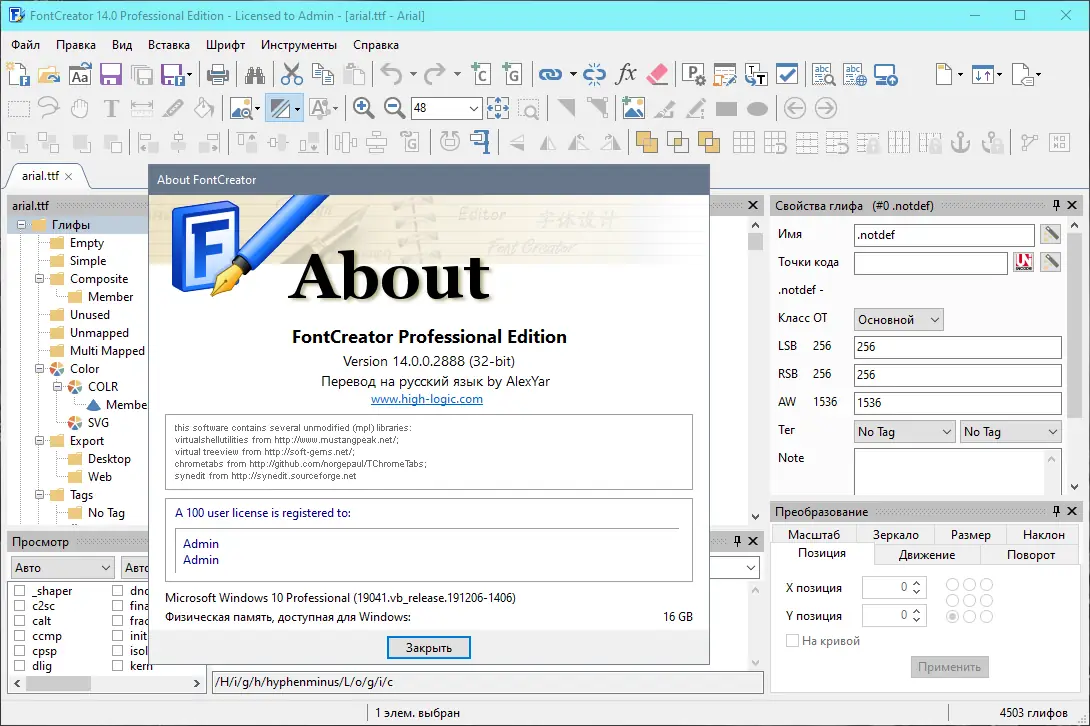
Task: Enable the _shaper feature checkbox
Action: (19, 590)
